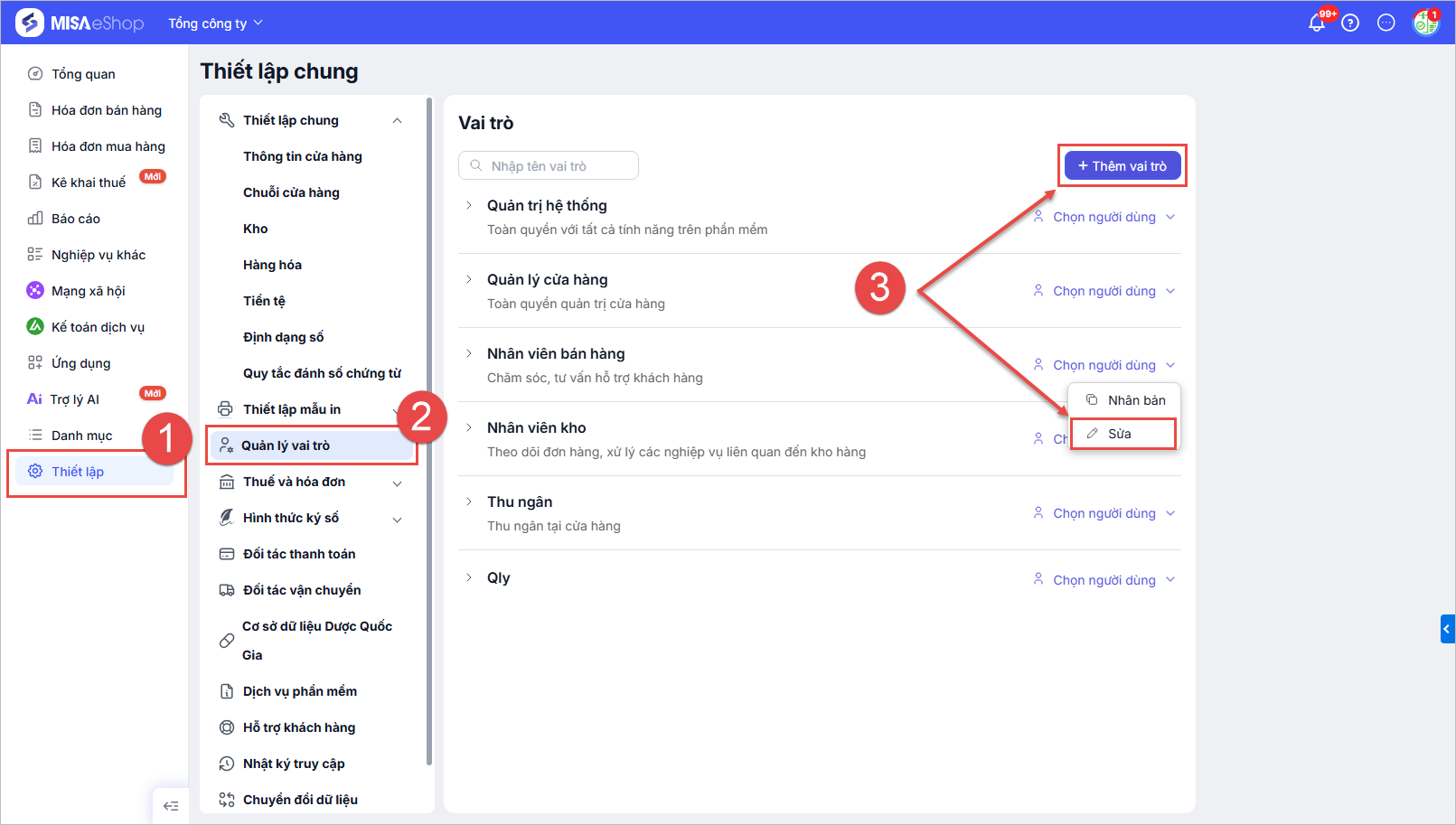Open the user profile avatar
The image size is (1456, 825).
click(x=1425, y=23)
